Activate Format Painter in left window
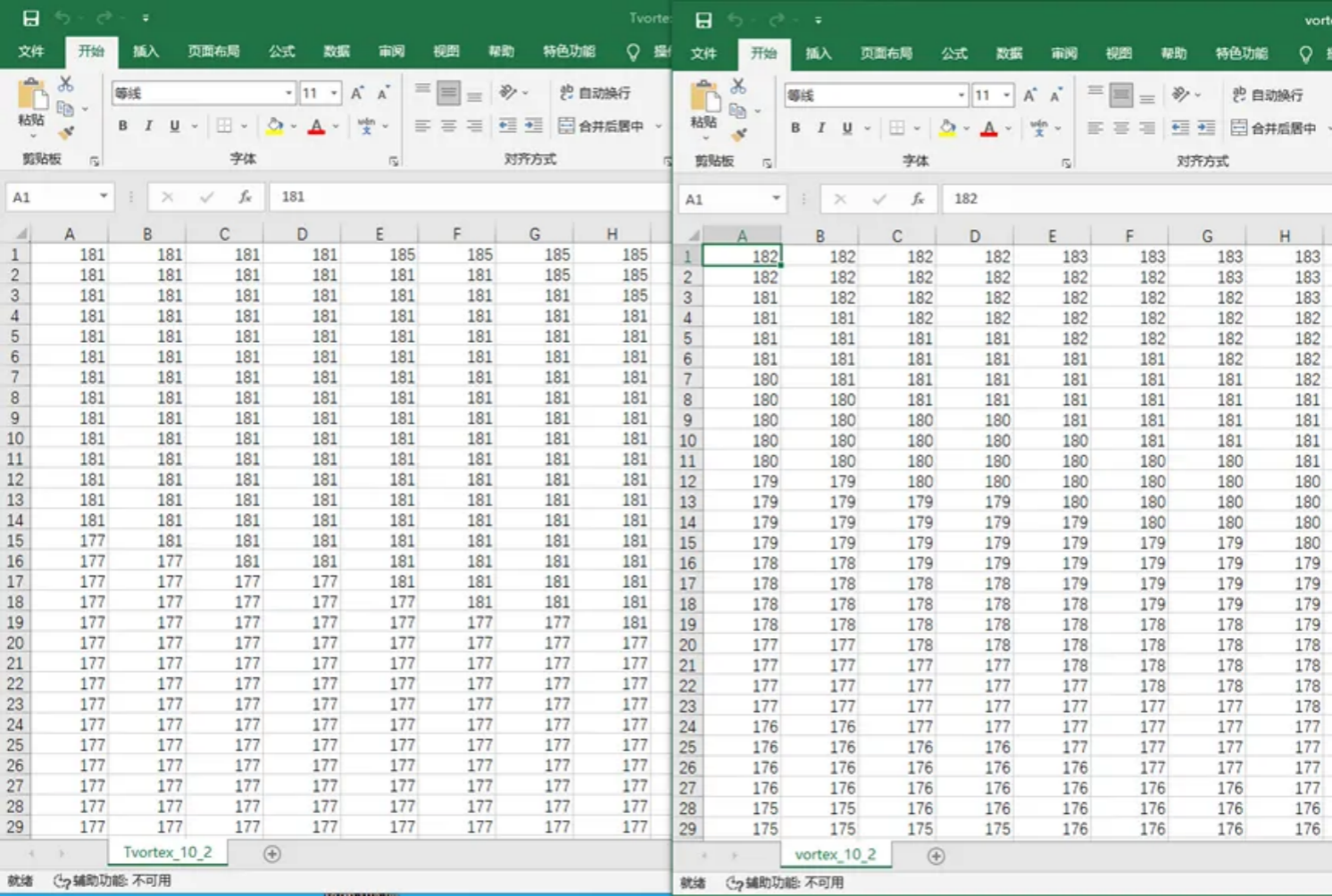 pyautogui.click(x=66, y=133)
